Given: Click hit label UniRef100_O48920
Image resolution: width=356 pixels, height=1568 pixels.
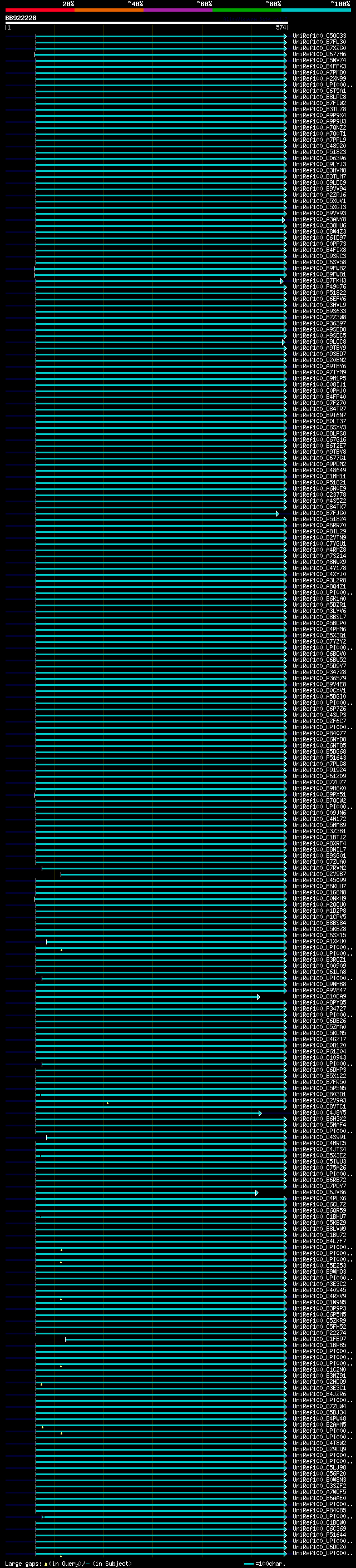Looking at the screenshot, I should (319, 146).
